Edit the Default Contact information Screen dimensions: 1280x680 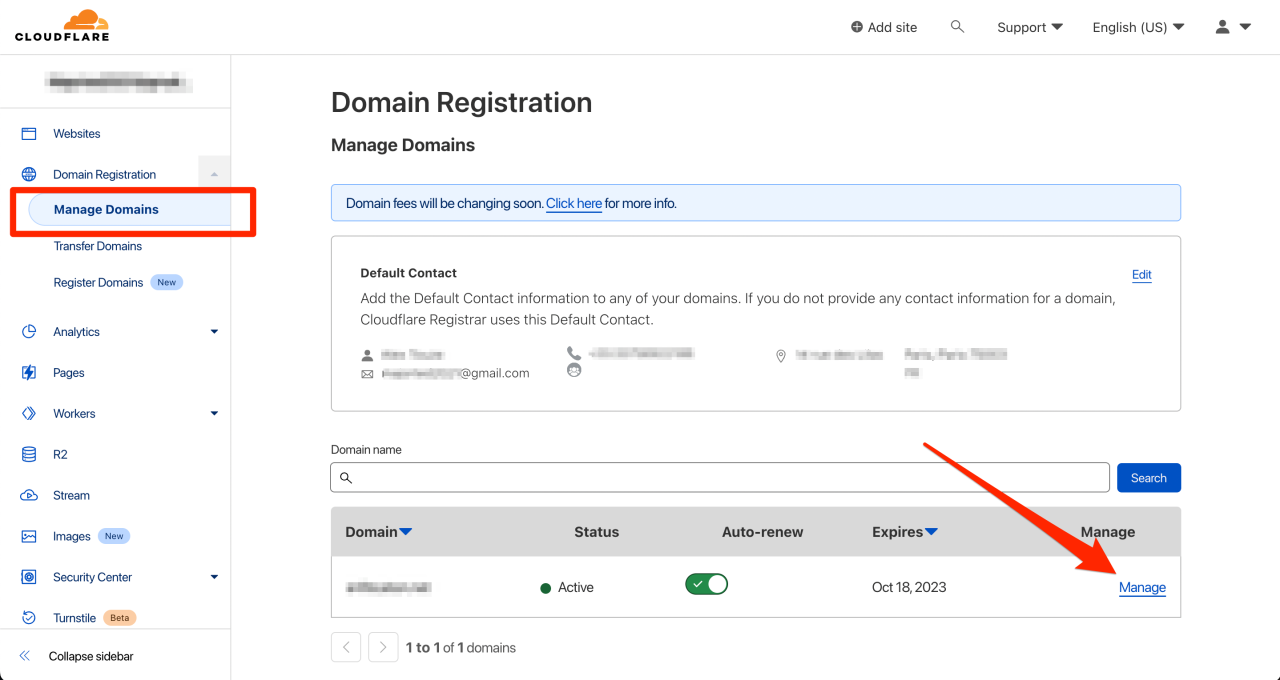(1141, 274)
